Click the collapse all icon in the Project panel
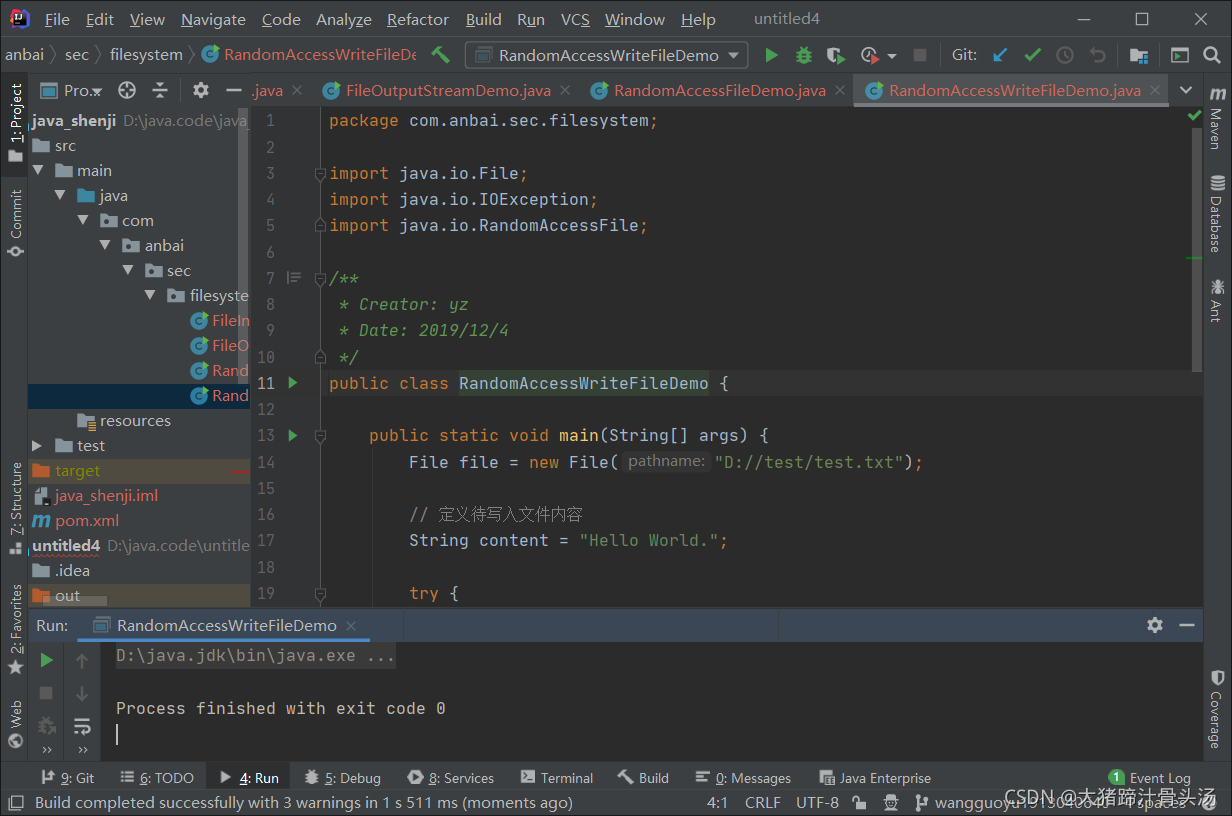Image resolution: width=1232 pixels, height=816 pixels. tap(160, 90)
